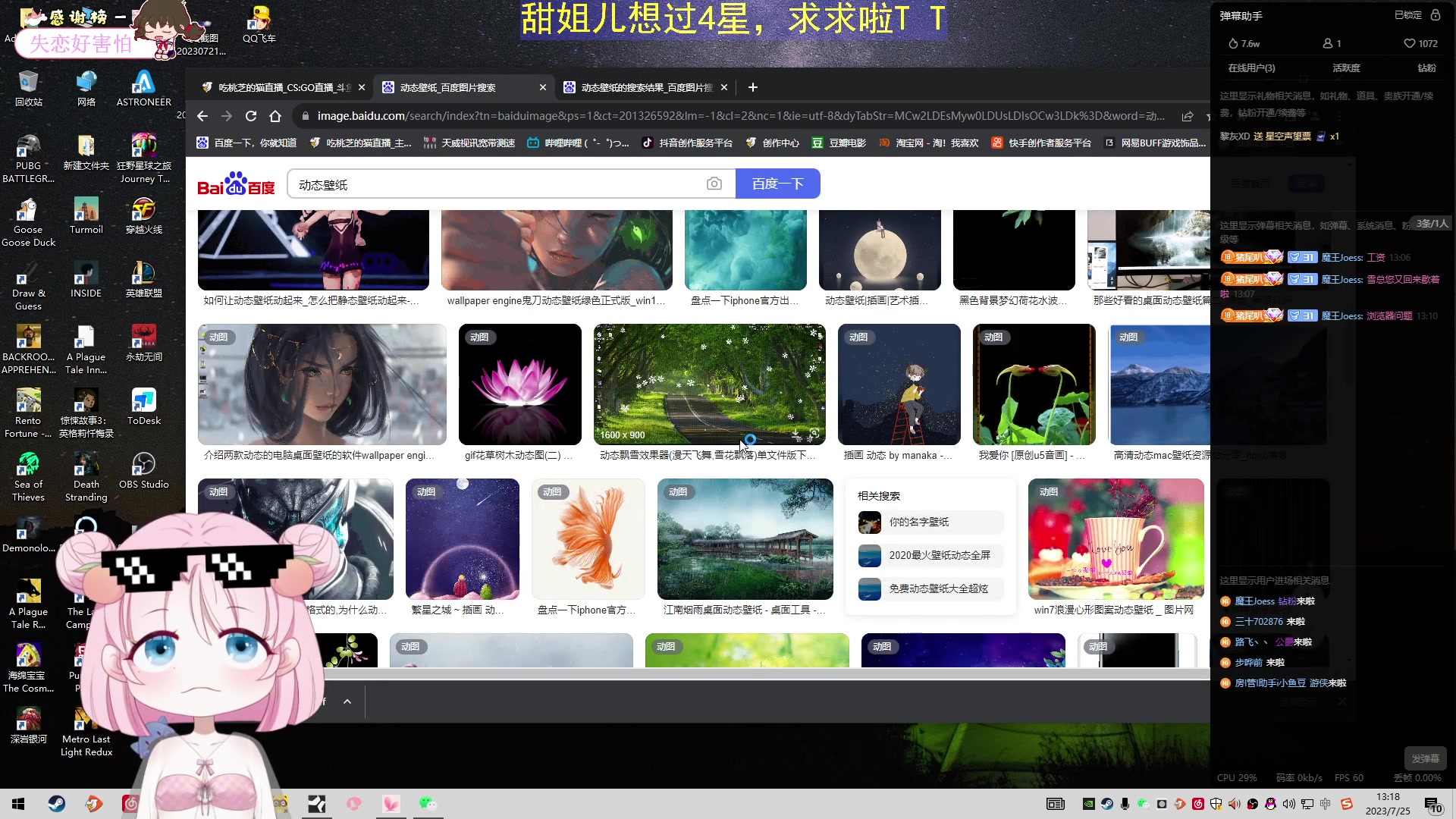Image resolution: width=1456 pixels, height=819 pixels.
Task: Click the browser address bar URL
Action: 741,116
